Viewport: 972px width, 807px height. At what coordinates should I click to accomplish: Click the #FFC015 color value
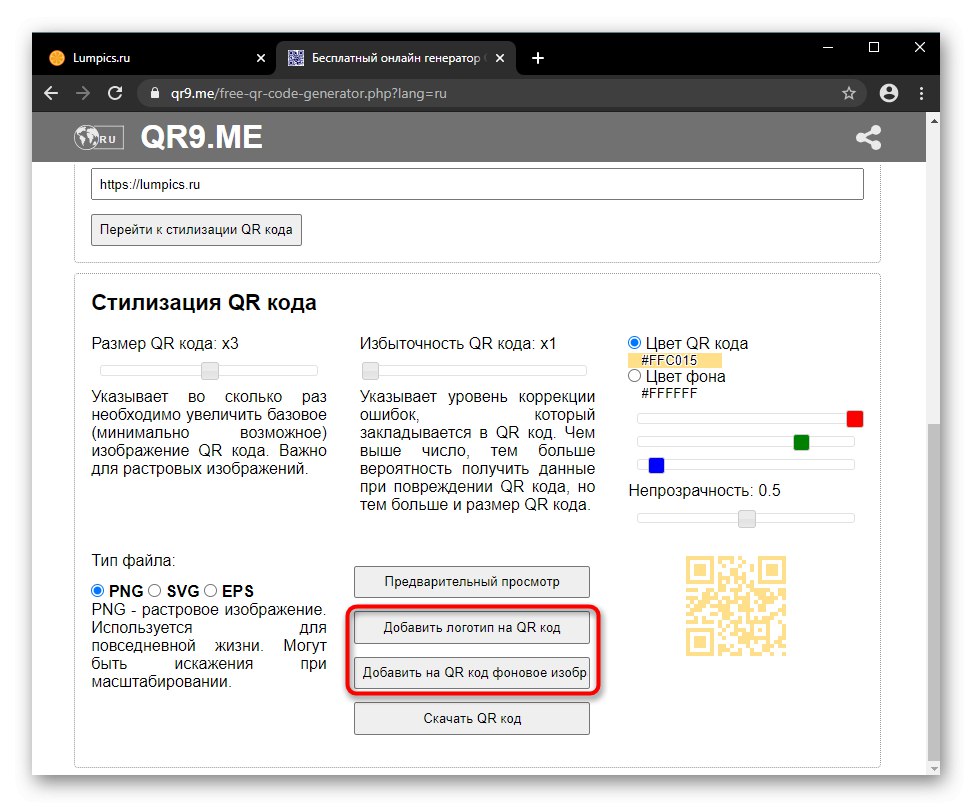(669, 361)
